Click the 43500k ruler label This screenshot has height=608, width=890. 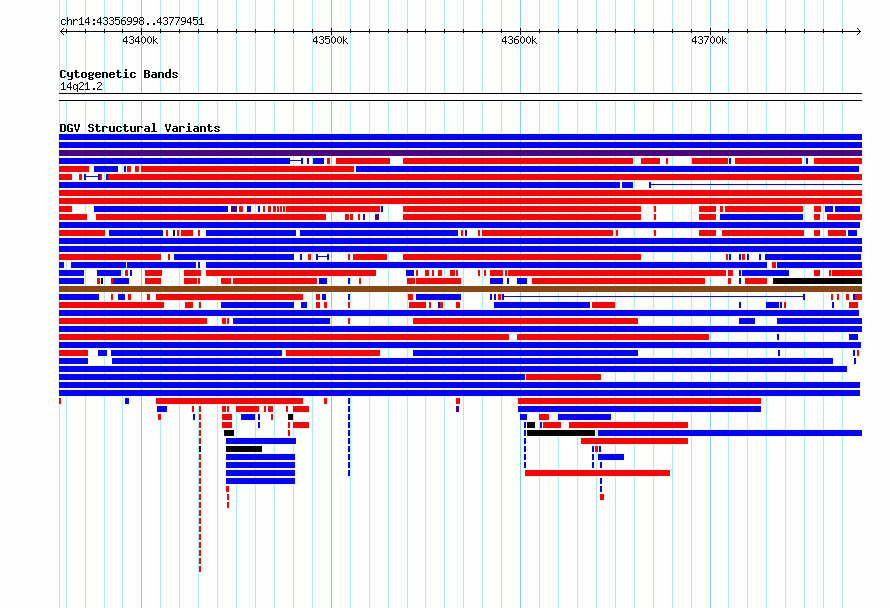point(330,40)
